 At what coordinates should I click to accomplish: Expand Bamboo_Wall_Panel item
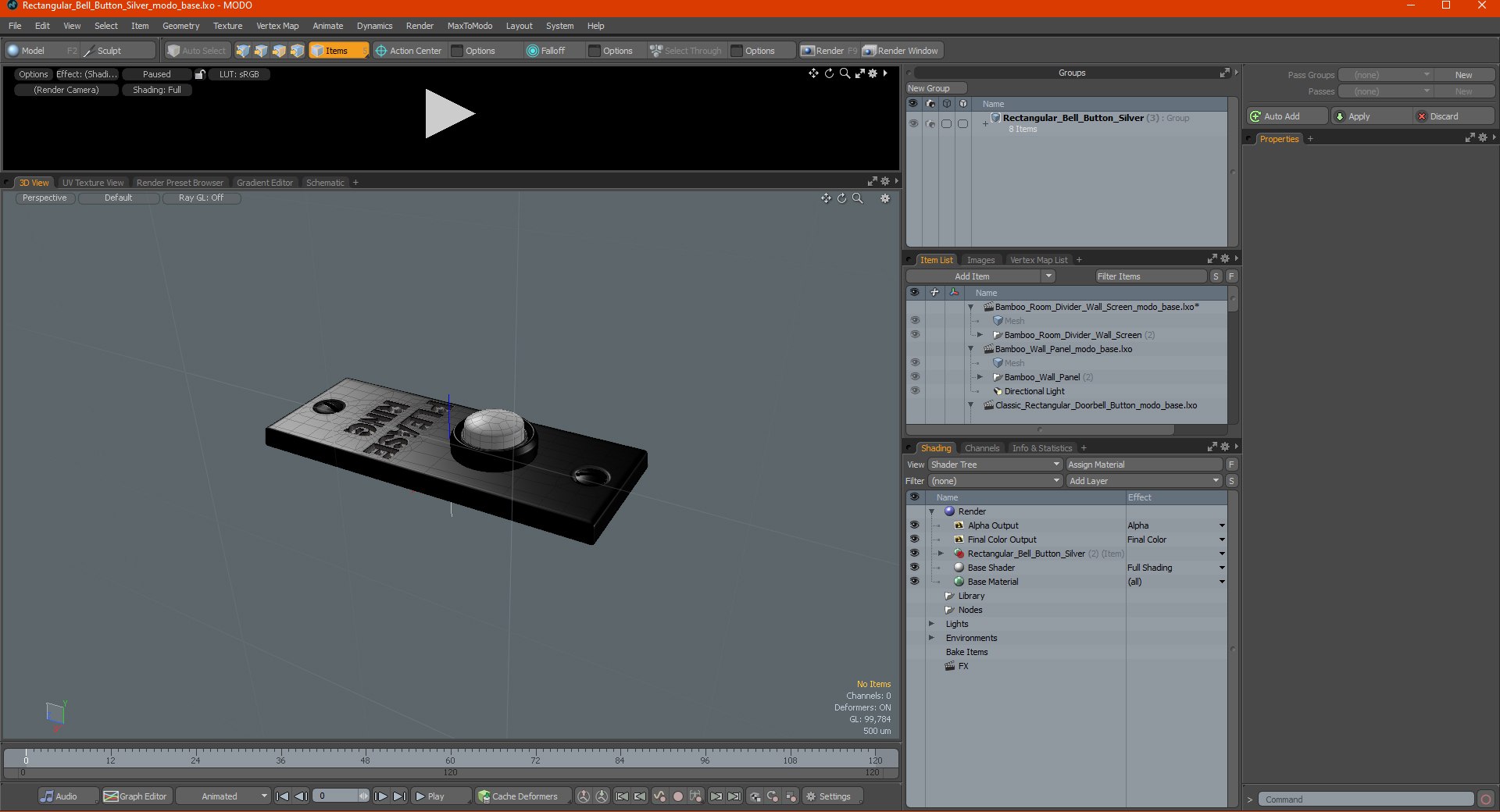pyautogui.click(x=980, y=377)
